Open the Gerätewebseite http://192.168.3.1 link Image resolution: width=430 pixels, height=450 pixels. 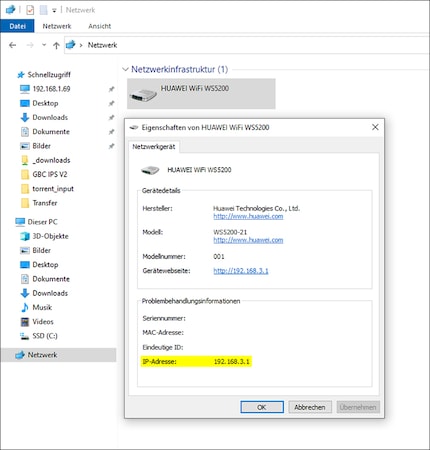[241, 271]
